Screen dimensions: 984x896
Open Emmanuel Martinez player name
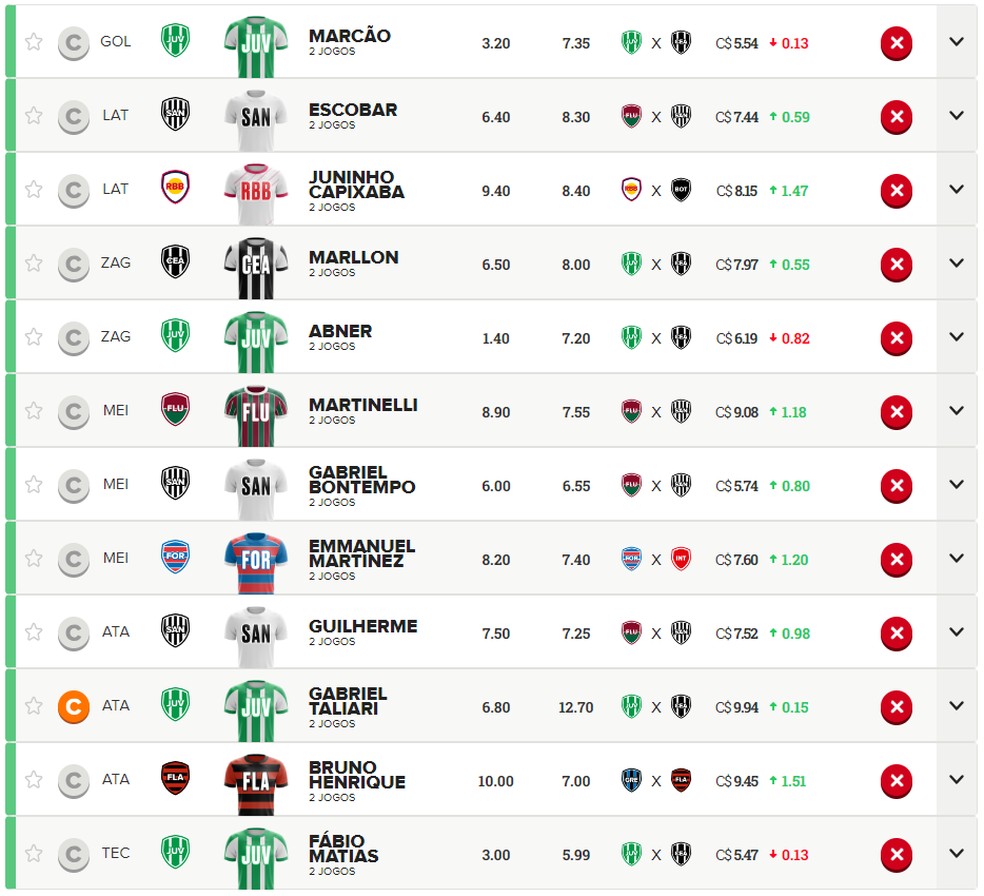pyautogui.click(x=362, y=553)
